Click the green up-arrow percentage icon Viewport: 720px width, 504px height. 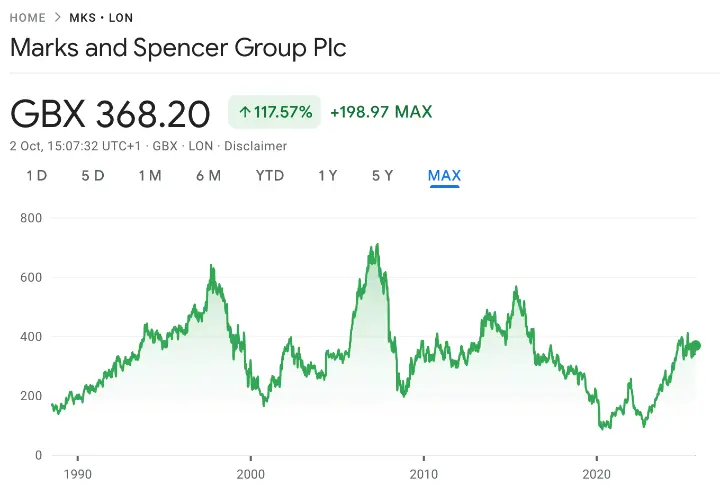[x=245, y=112]
